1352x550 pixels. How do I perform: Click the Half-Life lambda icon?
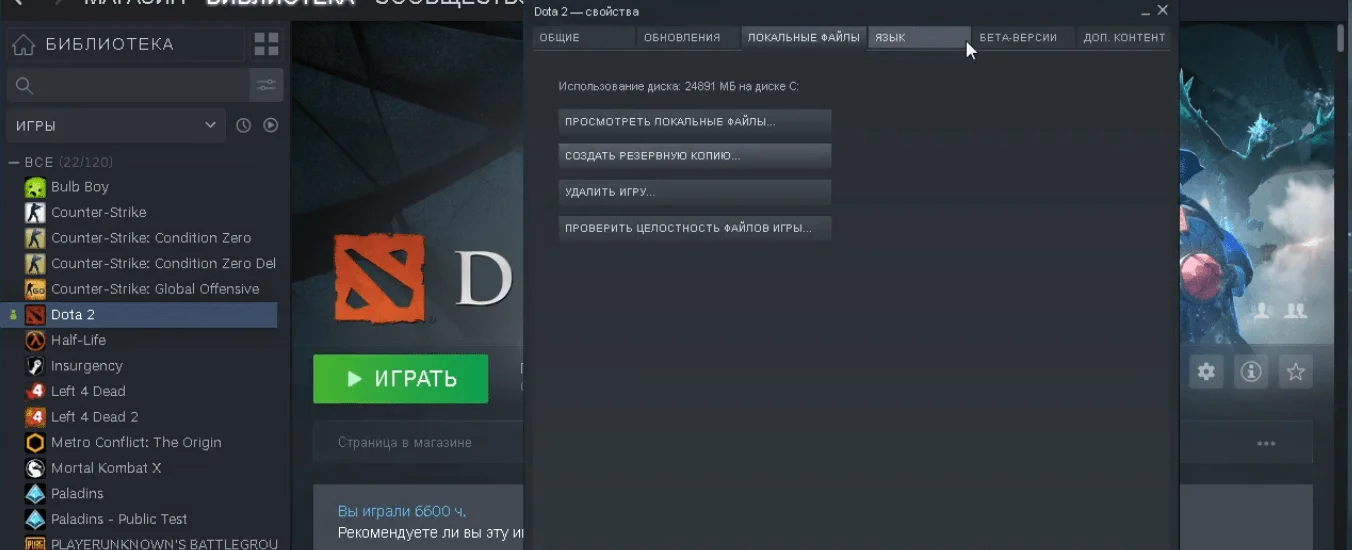(x=35, y=340)
